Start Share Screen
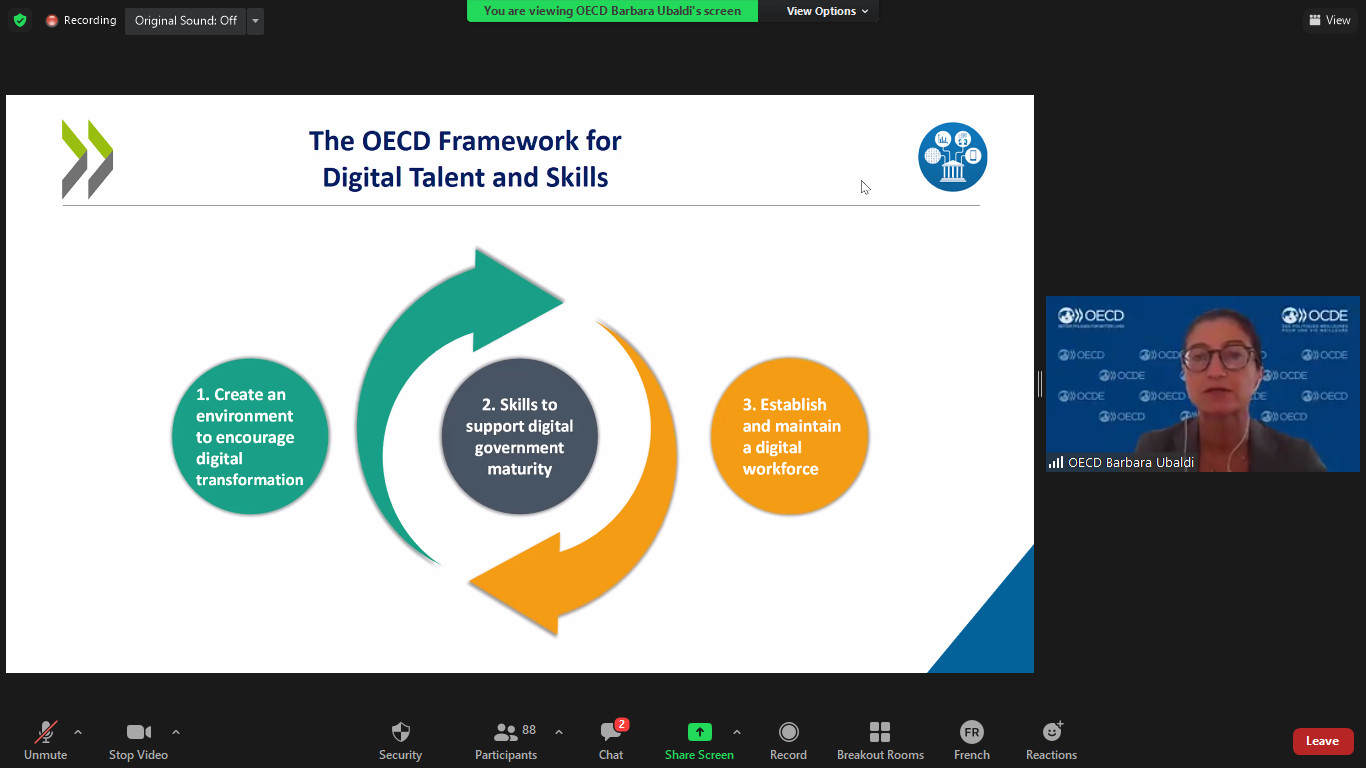Viewport: 1366px width, 768px height. click(699, 741)
